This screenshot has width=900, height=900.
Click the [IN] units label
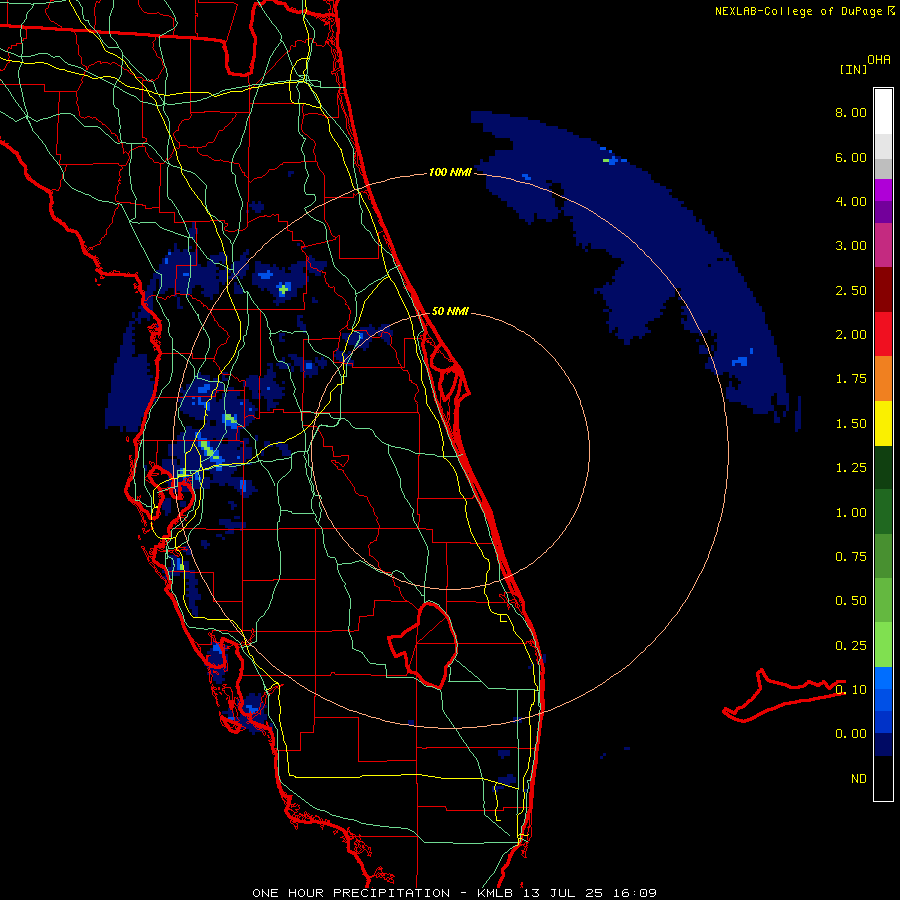point(853,69)
